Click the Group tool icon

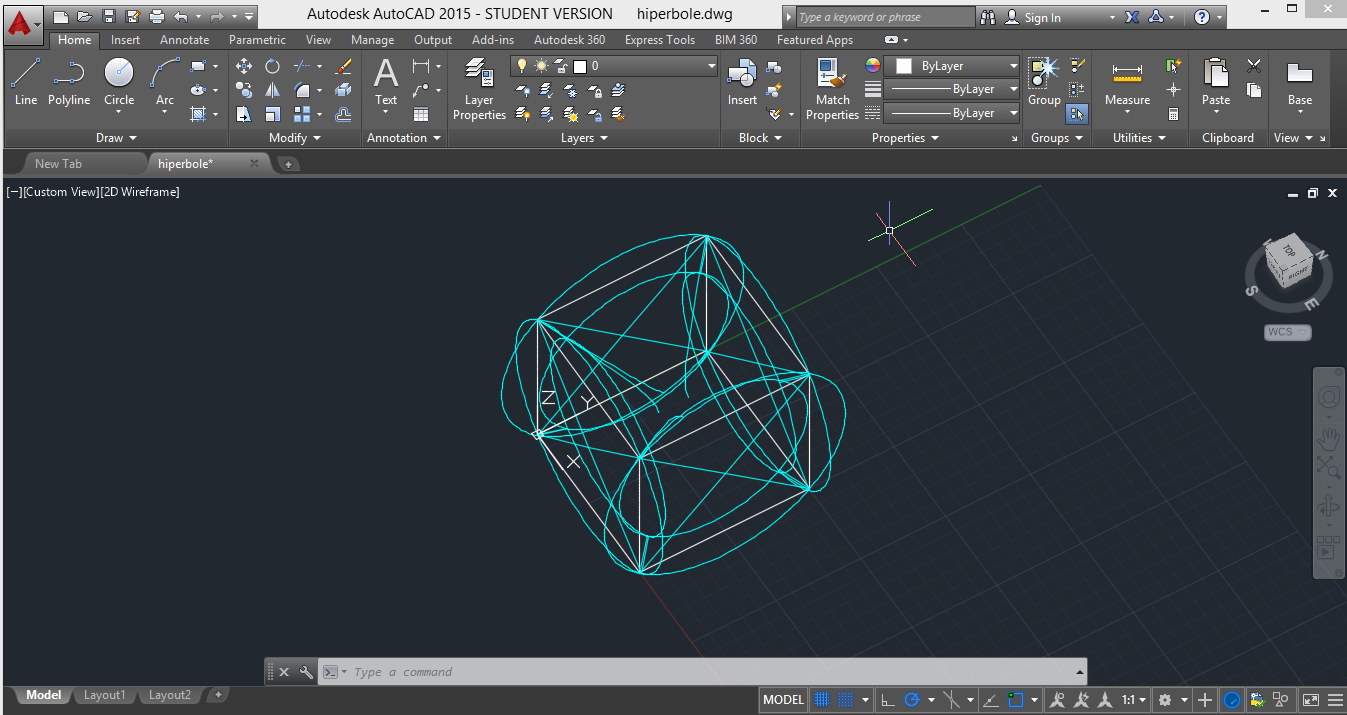click(x=1044, y=81)
